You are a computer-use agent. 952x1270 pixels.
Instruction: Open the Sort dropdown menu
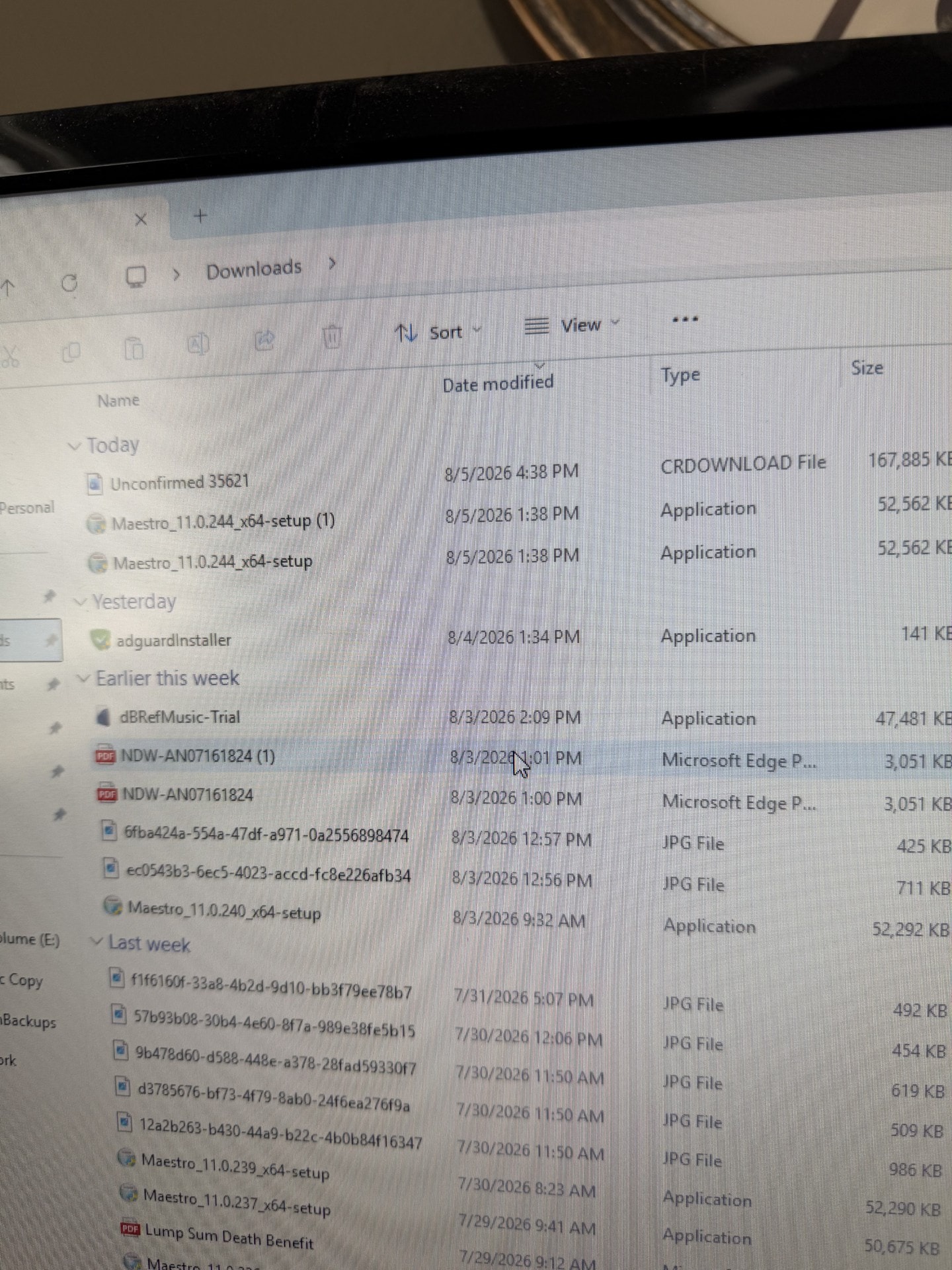pos(438,332)
